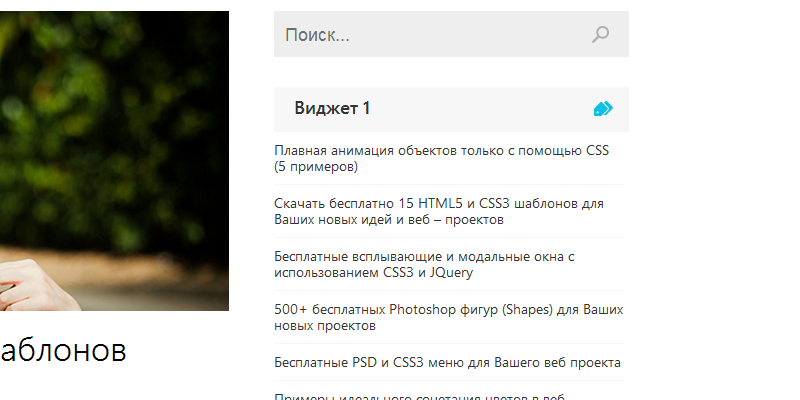Open the Скачать бесплатно 15 HTML5 шаблонов link
This screenshot has height=400, width=800.
(439, 211)
